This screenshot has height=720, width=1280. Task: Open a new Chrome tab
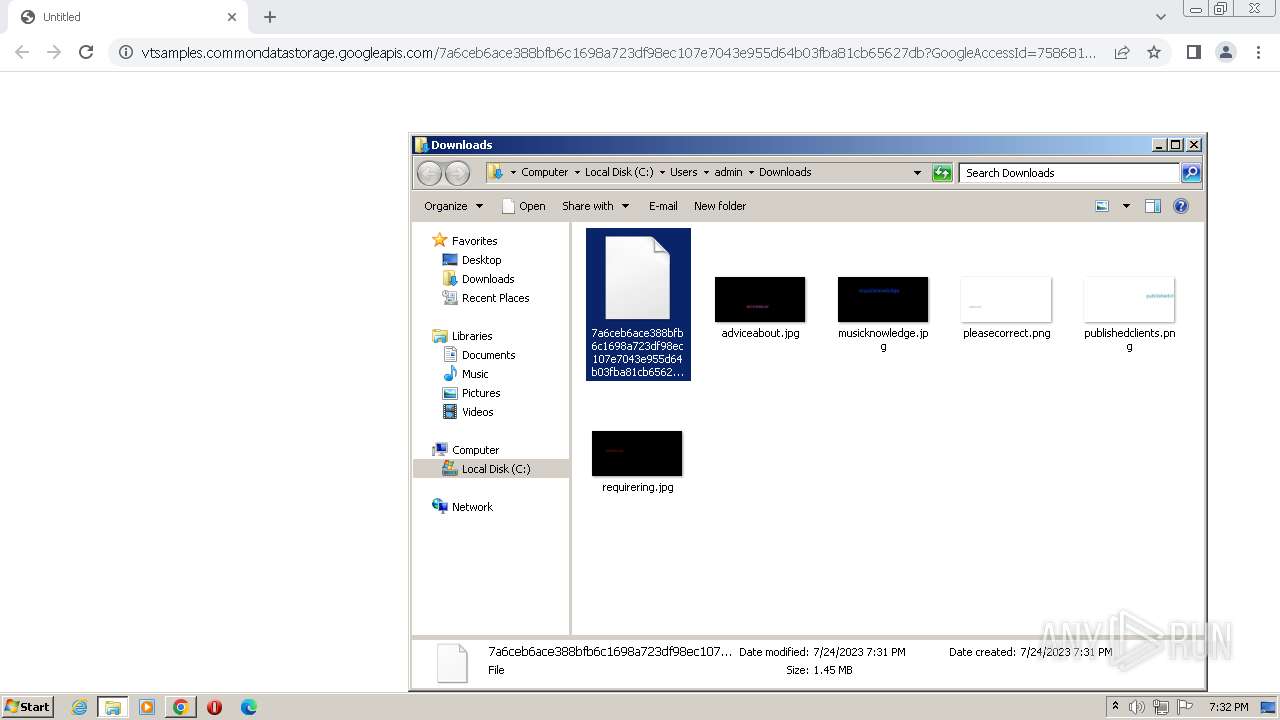click(x=270, y=17)
